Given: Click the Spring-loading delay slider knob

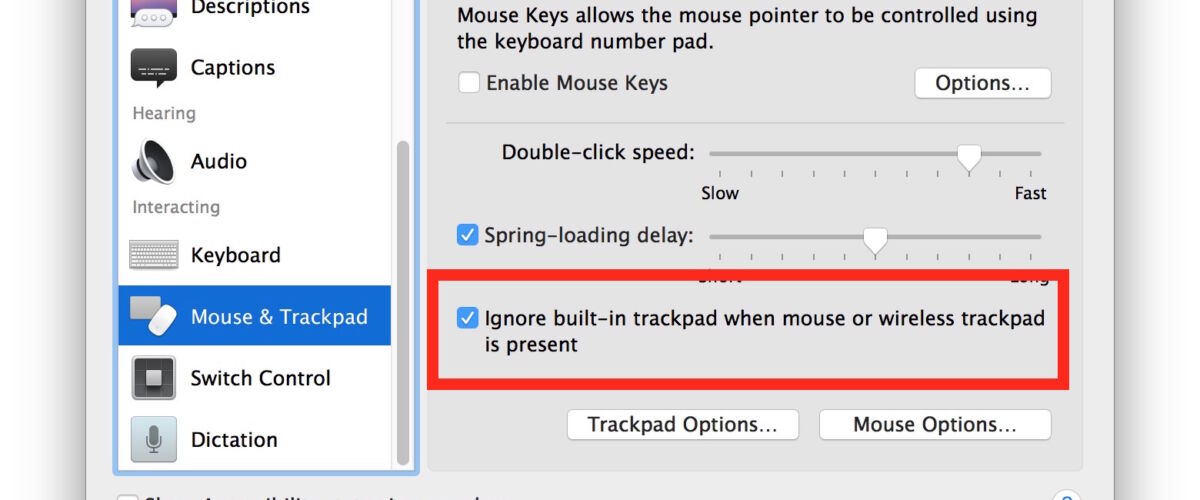Looking at the screenshot, I should [x=875, y=240].
